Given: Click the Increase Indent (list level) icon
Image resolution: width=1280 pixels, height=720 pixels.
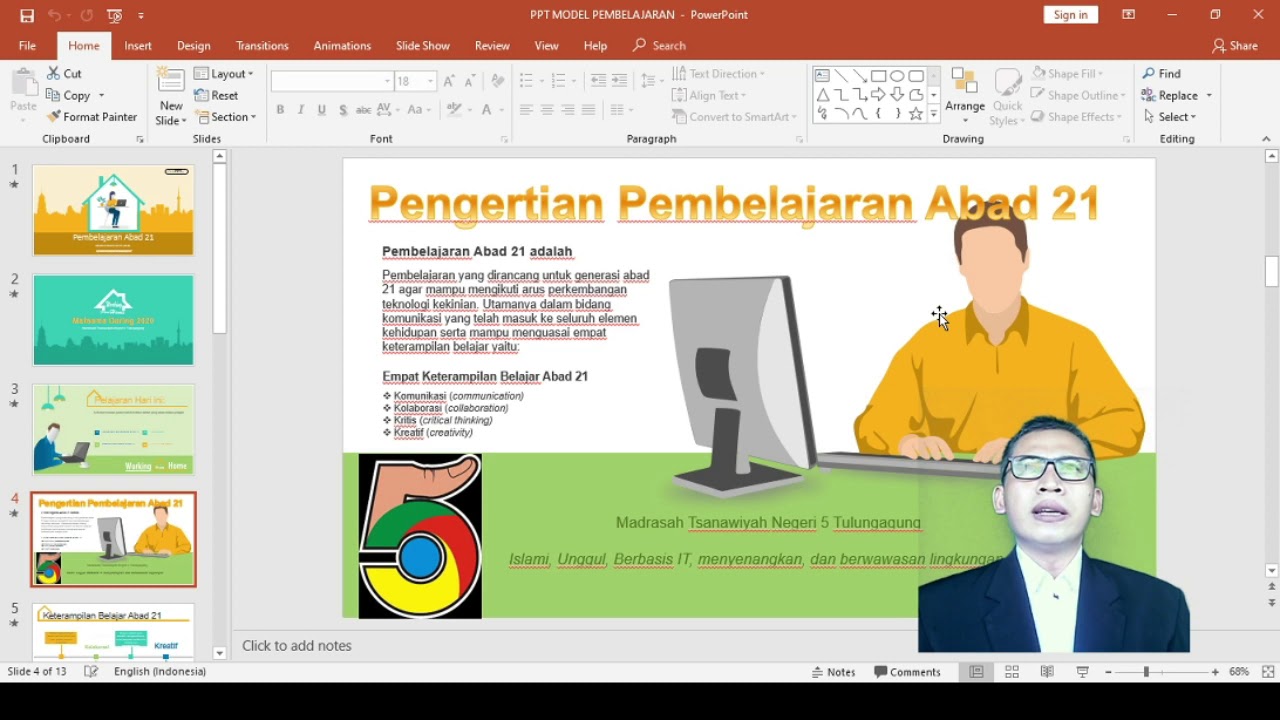Looking at the screenshot, I should coord(619,81).
